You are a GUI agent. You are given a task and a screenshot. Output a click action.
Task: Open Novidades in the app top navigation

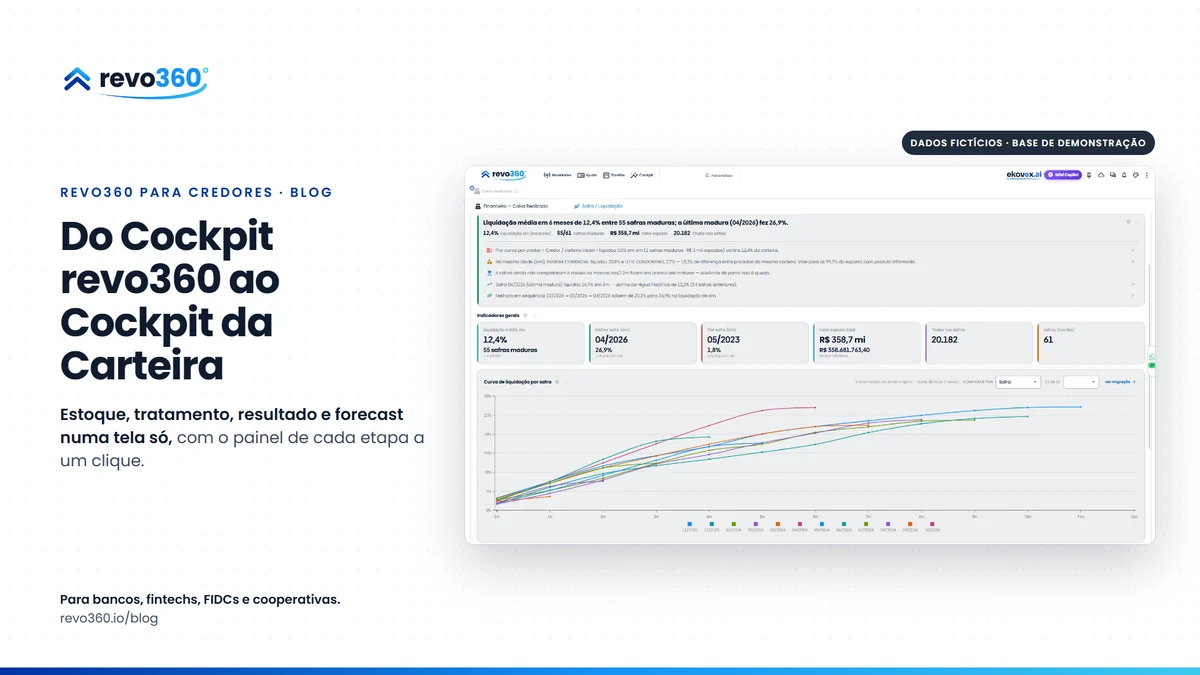coord(557,175)
